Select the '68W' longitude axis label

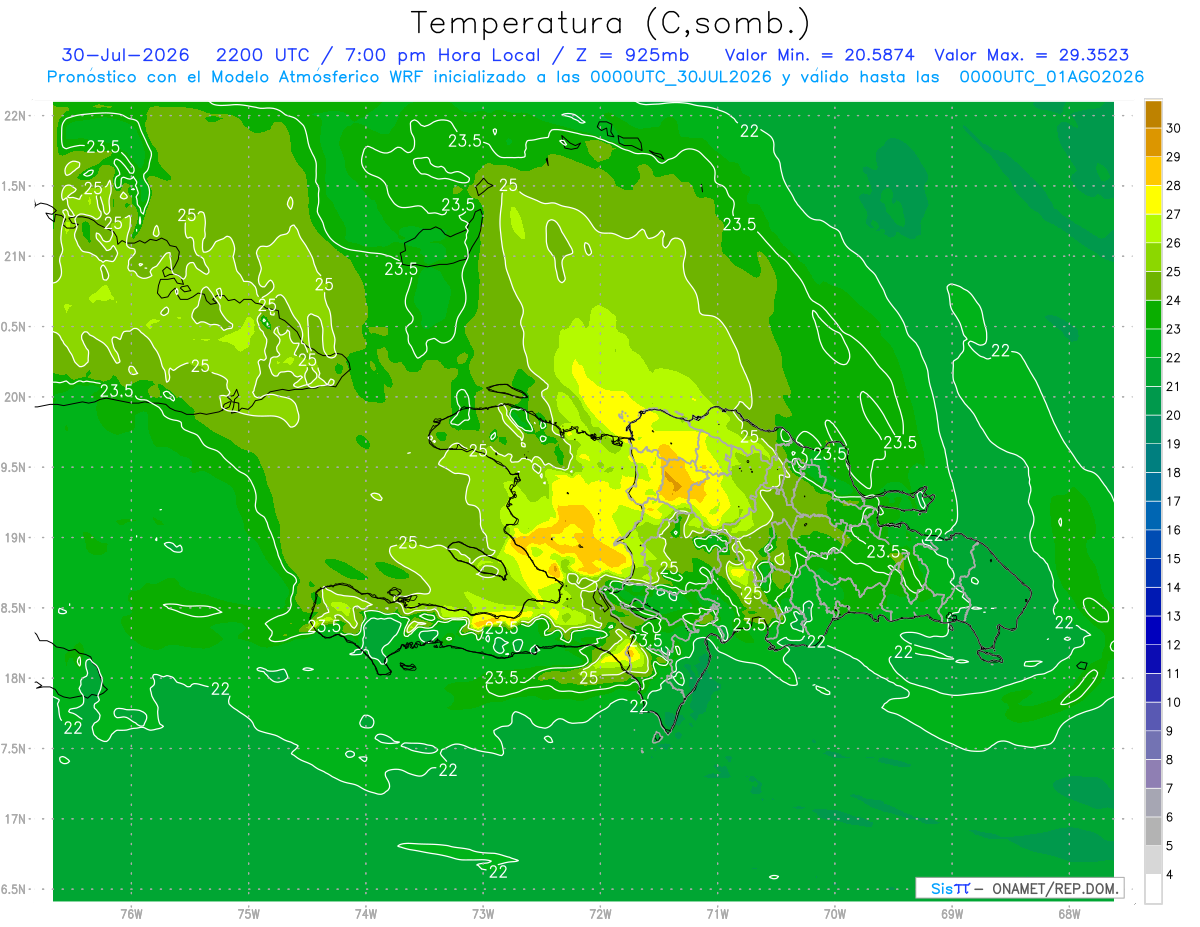(x=1069, y=913)
